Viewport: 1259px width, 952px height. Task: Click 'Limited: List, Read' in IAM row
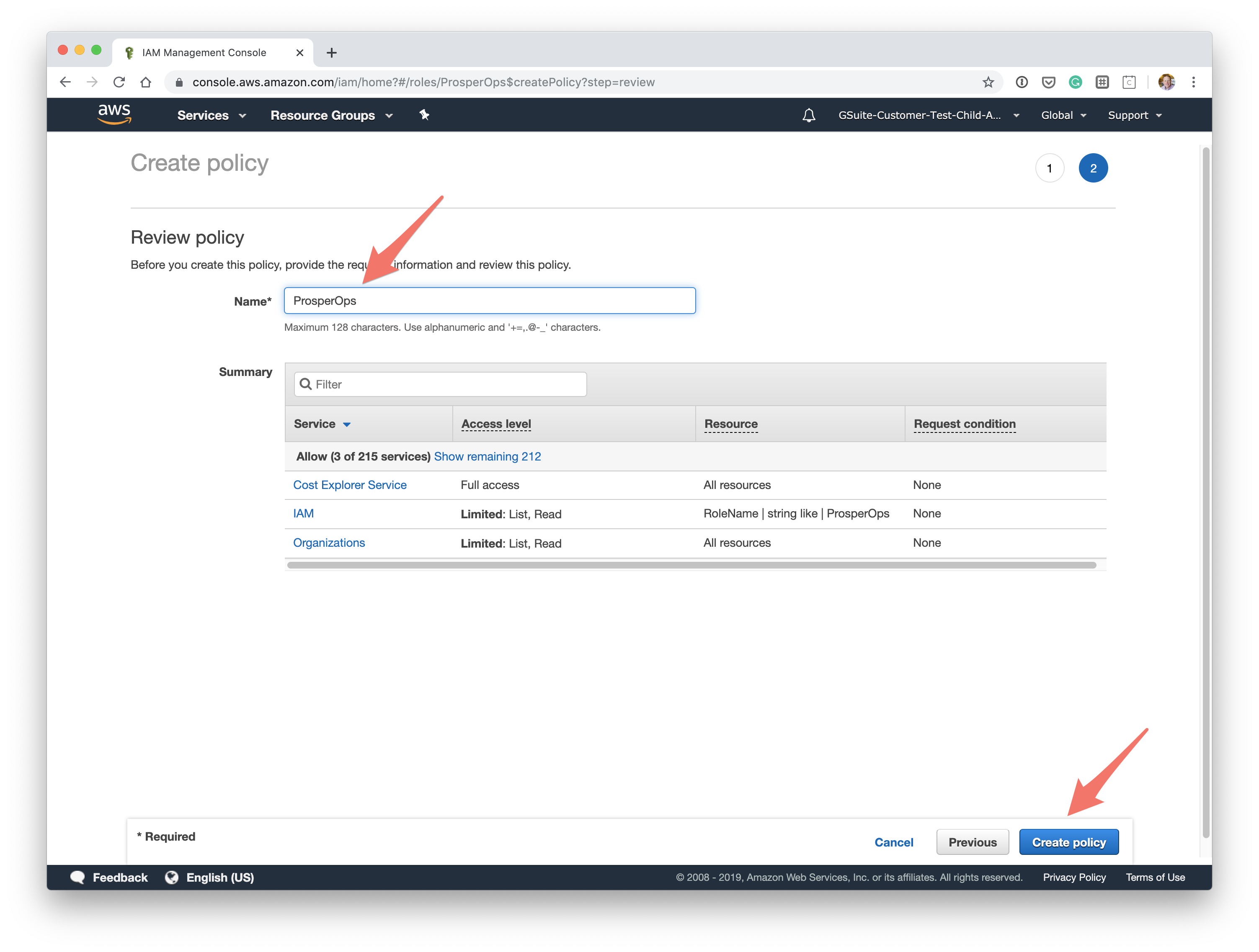coord(511,514)
